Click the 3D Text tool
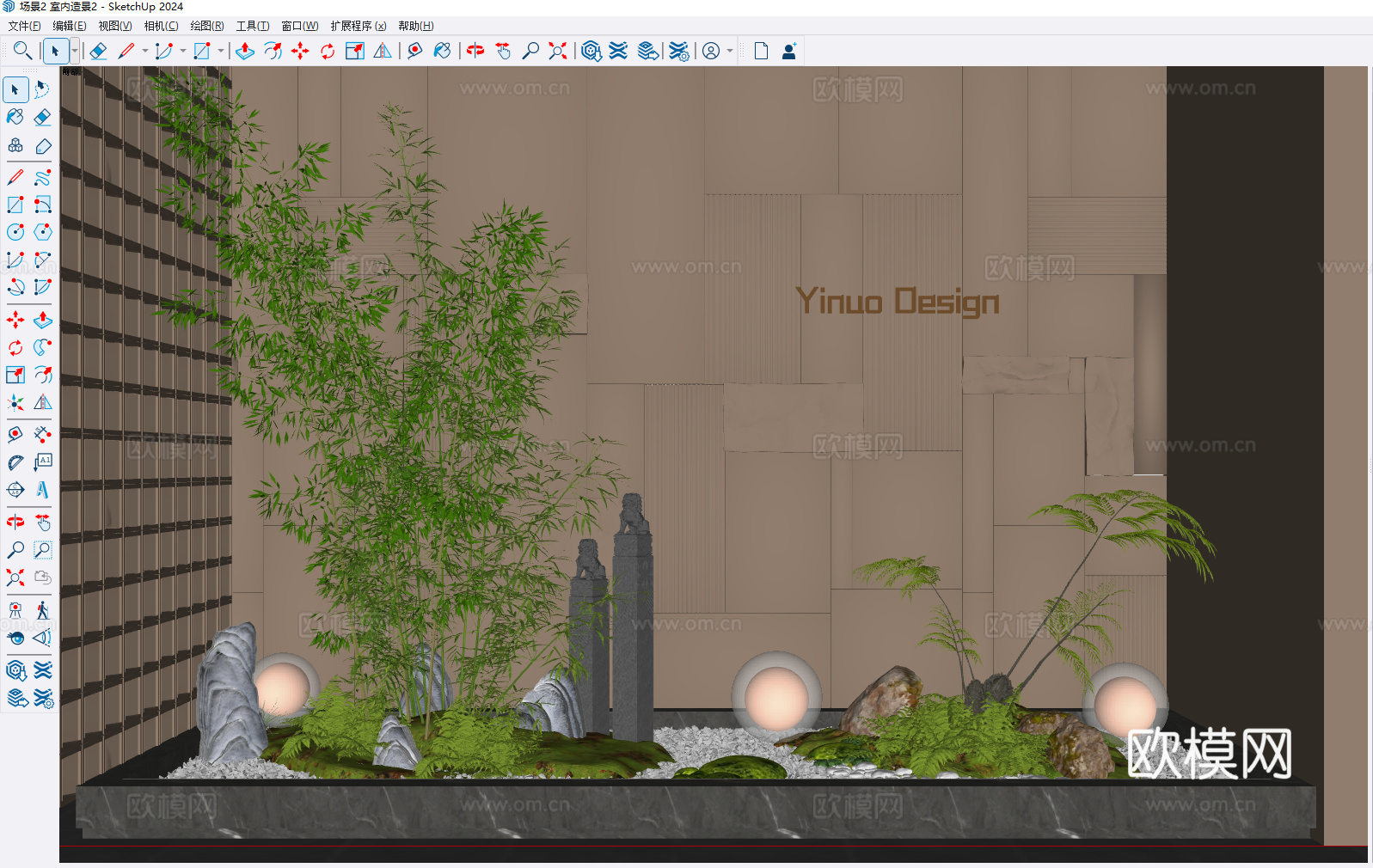Screen dimensions: 1373x868 (43, 490)
